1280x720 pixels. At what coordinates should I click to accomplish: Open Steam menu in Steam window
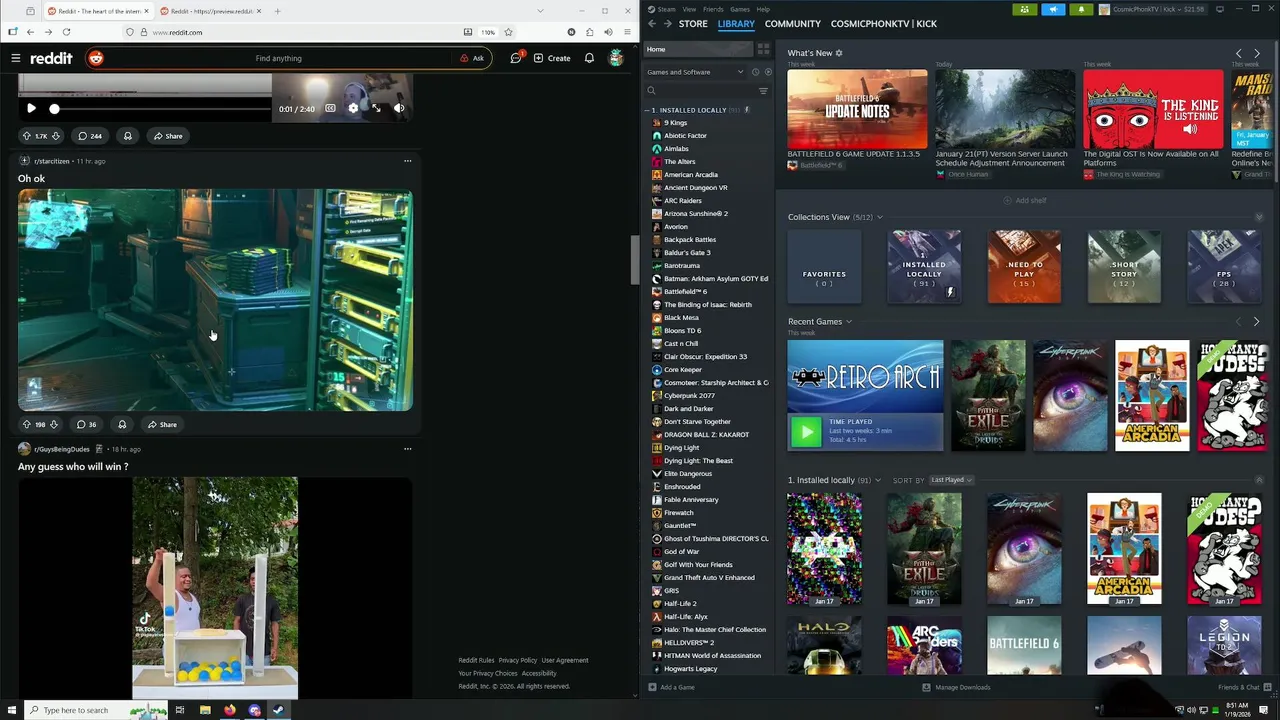point(662,9)
